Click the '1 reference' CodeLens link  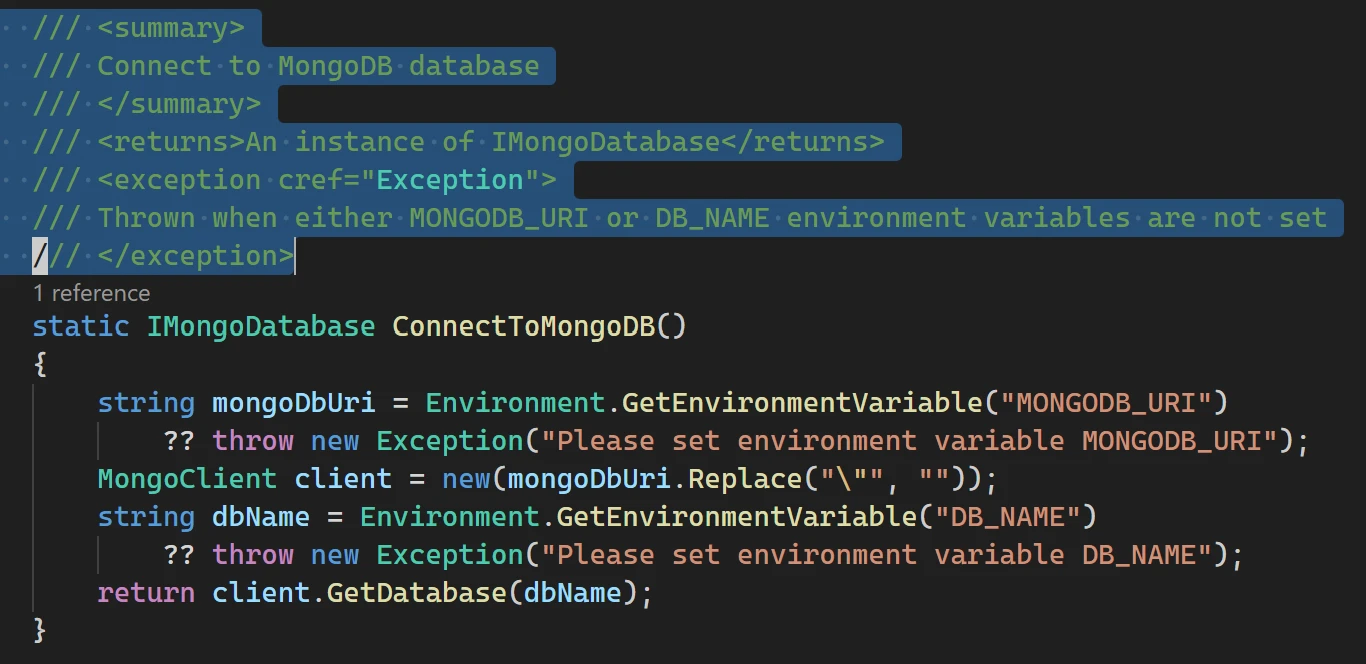[x=91, y=293]
